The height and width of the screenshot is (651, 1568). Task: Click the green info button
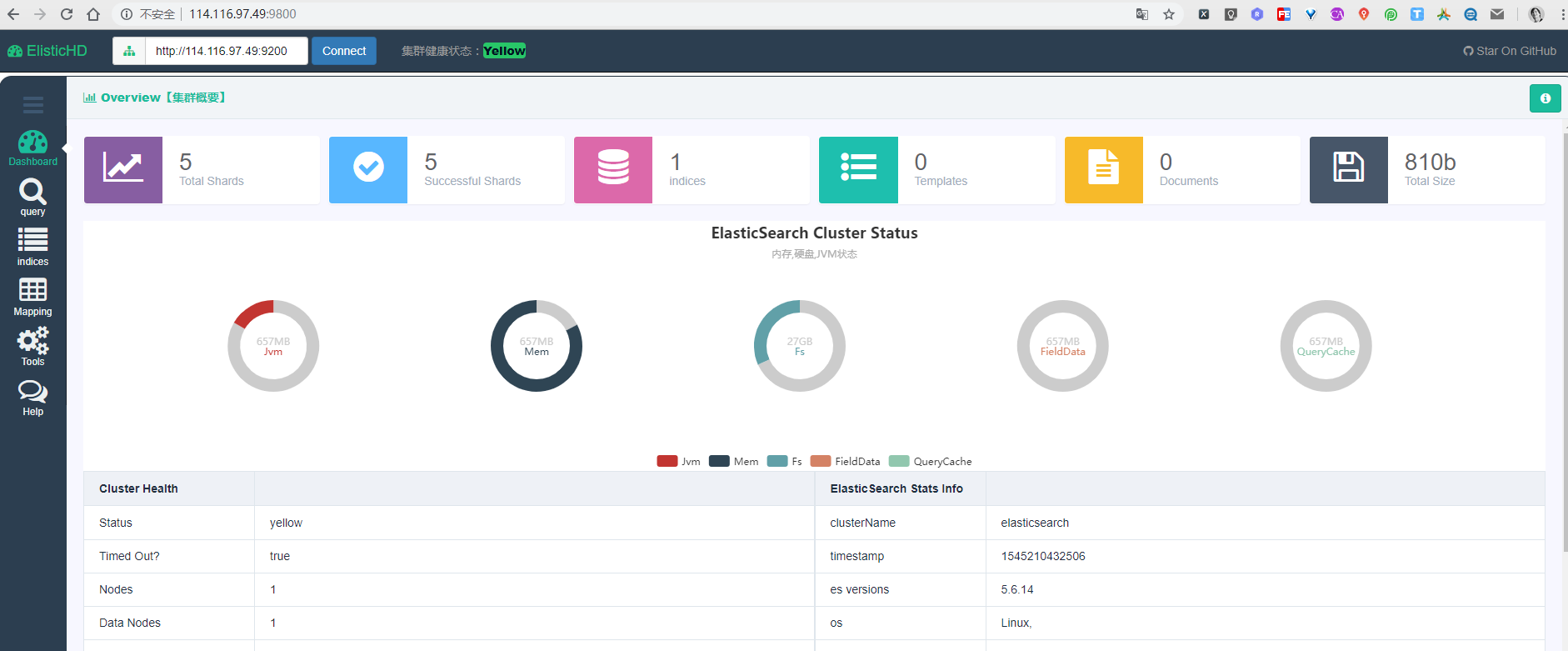[1545, 98]
